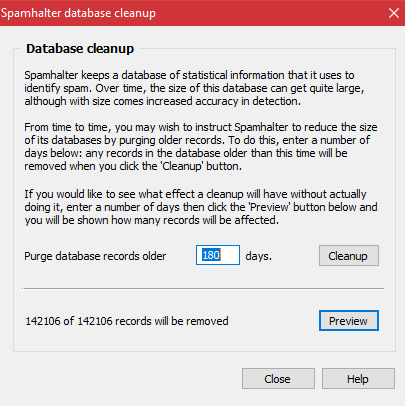Click the paragraph starting 'Spamhalter keeps a database'

(194, 88)
